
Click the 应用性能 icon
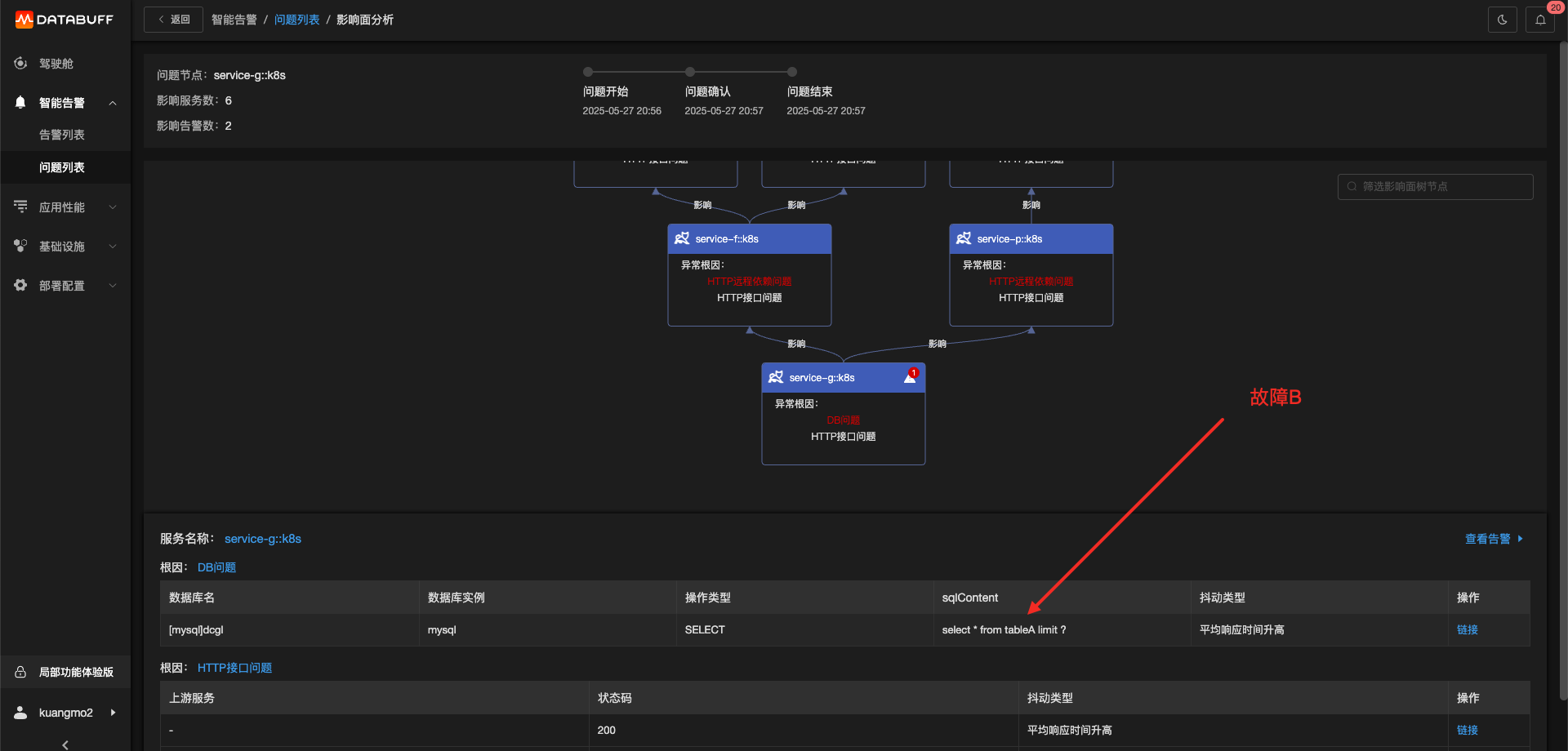point(20,207)
